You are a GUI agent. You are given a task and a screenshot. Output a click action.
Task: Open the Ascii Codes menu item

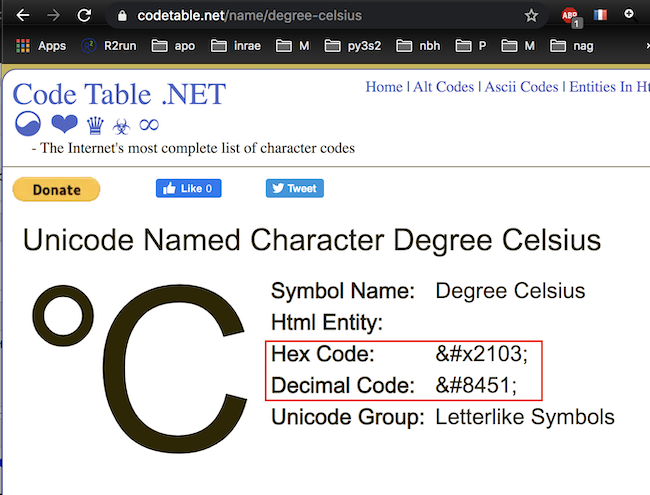pyautogui.click(x=521, y=87)
